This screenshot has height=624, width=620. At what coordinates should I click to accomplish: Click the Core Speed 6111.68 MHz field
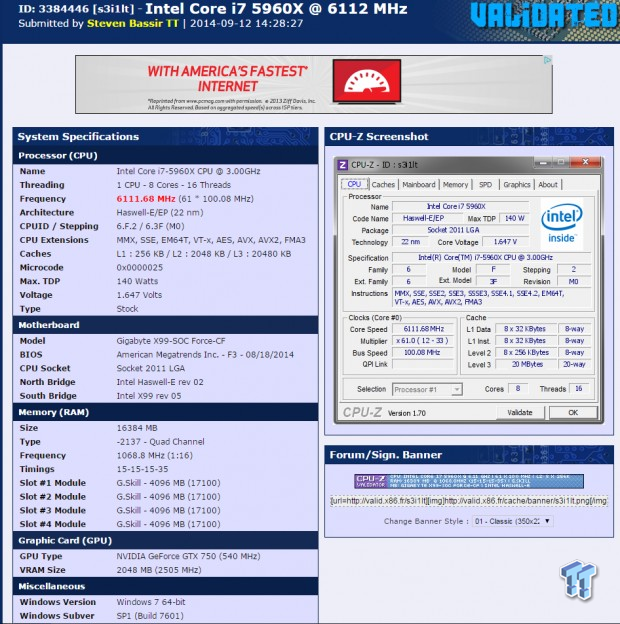(423, 329)
